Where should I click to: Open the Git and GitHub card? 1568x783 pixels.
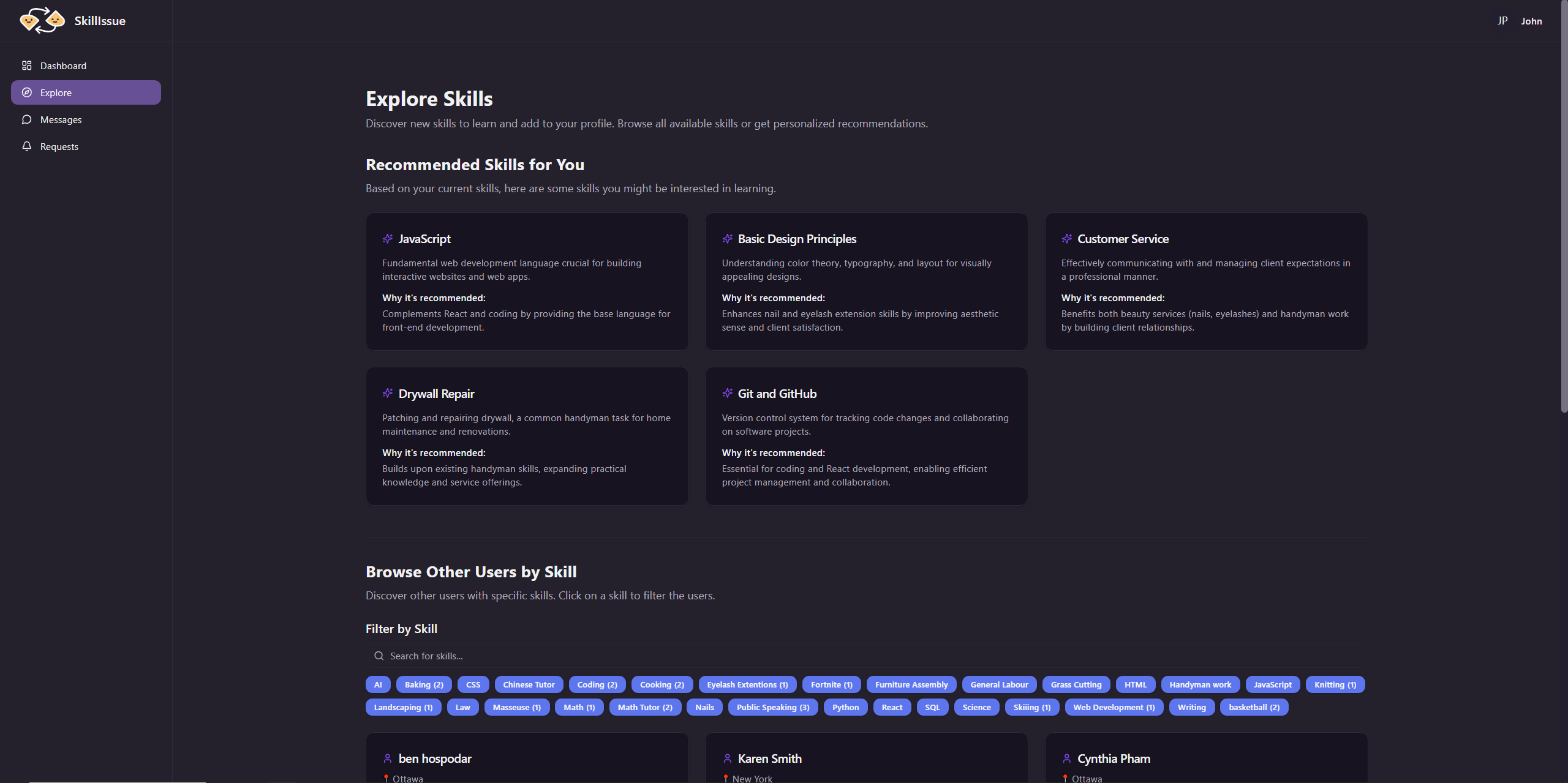coord(866,436)
